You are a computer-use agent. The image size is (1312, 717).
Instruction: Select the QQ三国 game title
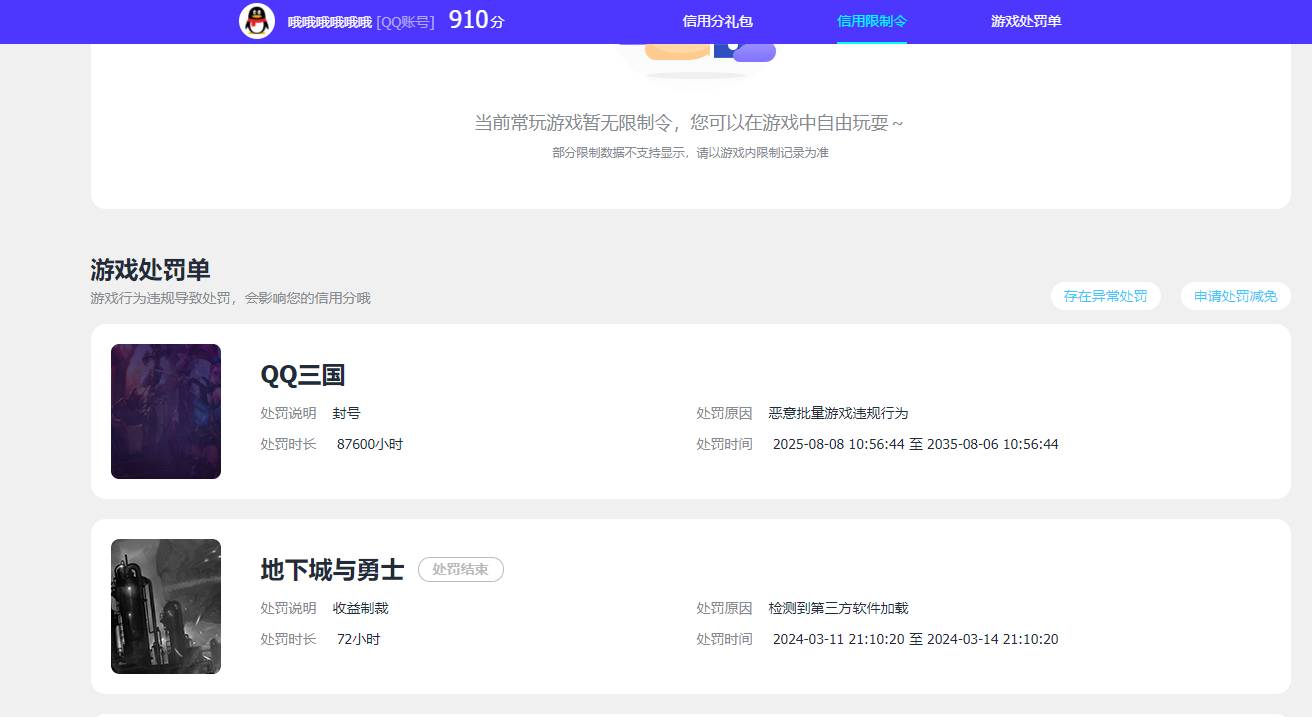point(302,375)
